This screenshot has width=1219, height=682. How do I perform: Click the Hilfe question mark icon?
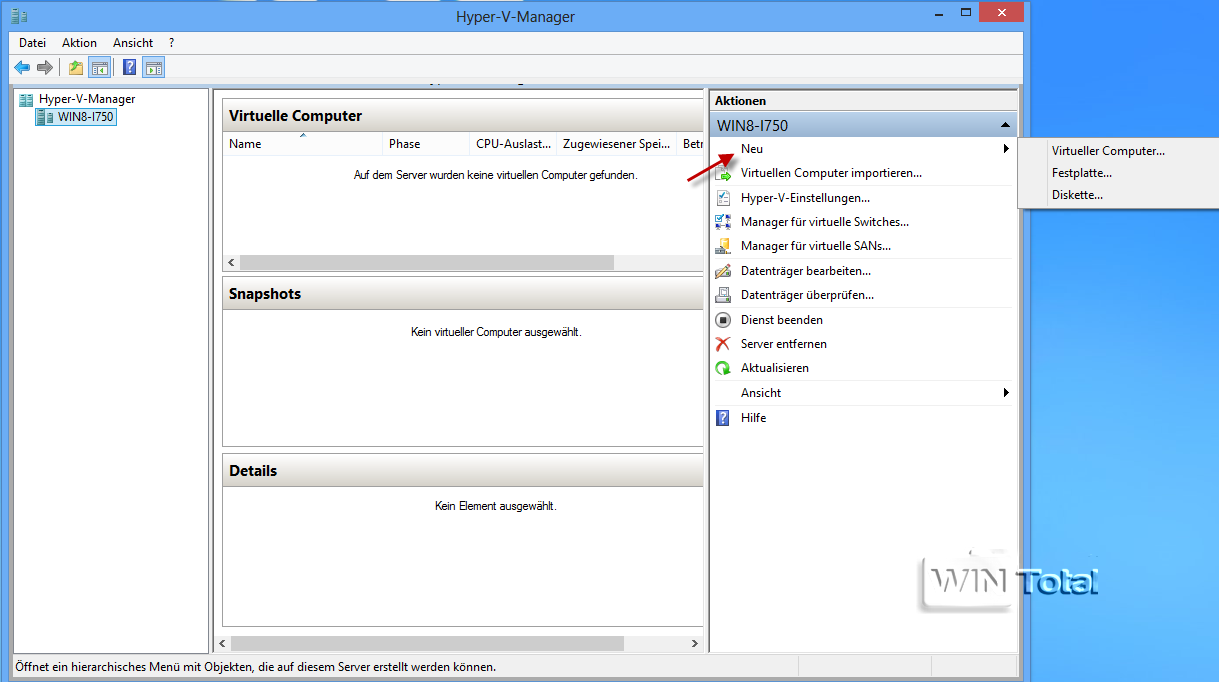tap(723, 418)
